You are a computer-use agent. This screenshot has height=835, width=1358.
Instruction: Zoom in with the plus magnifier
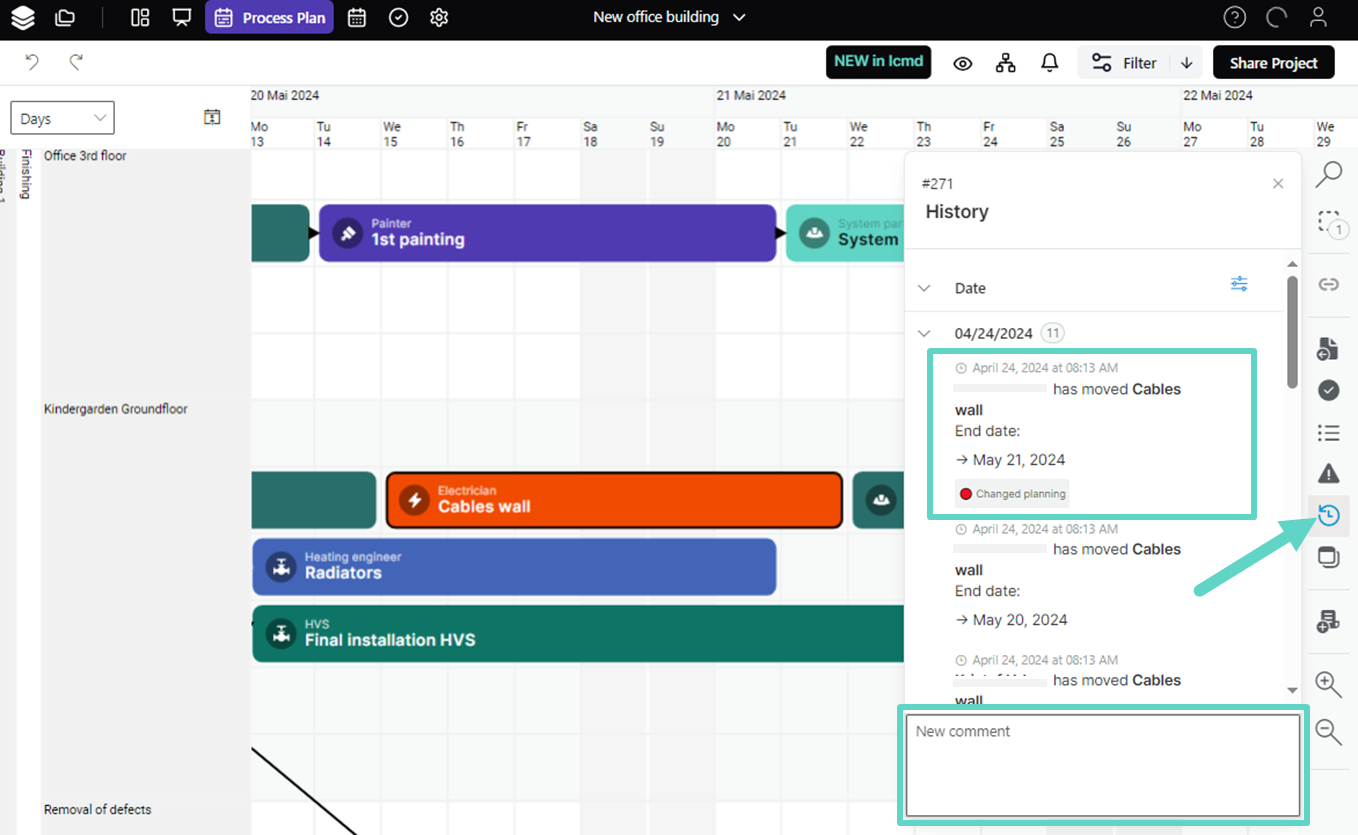[1328, 685]
